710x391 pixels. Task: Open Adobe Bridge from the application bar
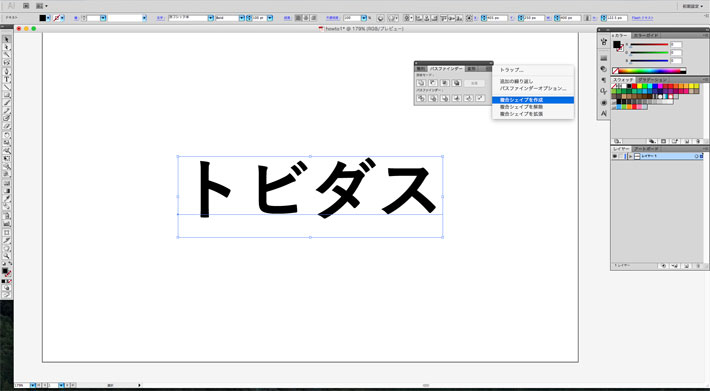[x=26, y=6]
